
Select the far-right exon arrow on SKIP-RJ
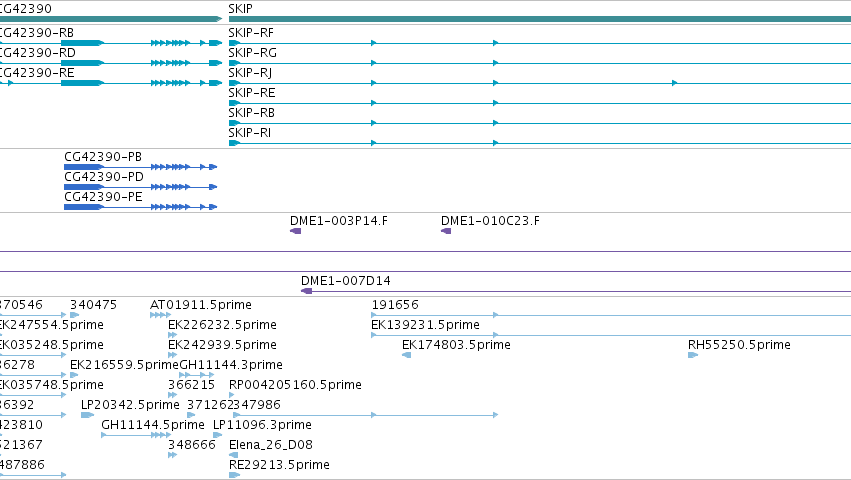point(675,83)
